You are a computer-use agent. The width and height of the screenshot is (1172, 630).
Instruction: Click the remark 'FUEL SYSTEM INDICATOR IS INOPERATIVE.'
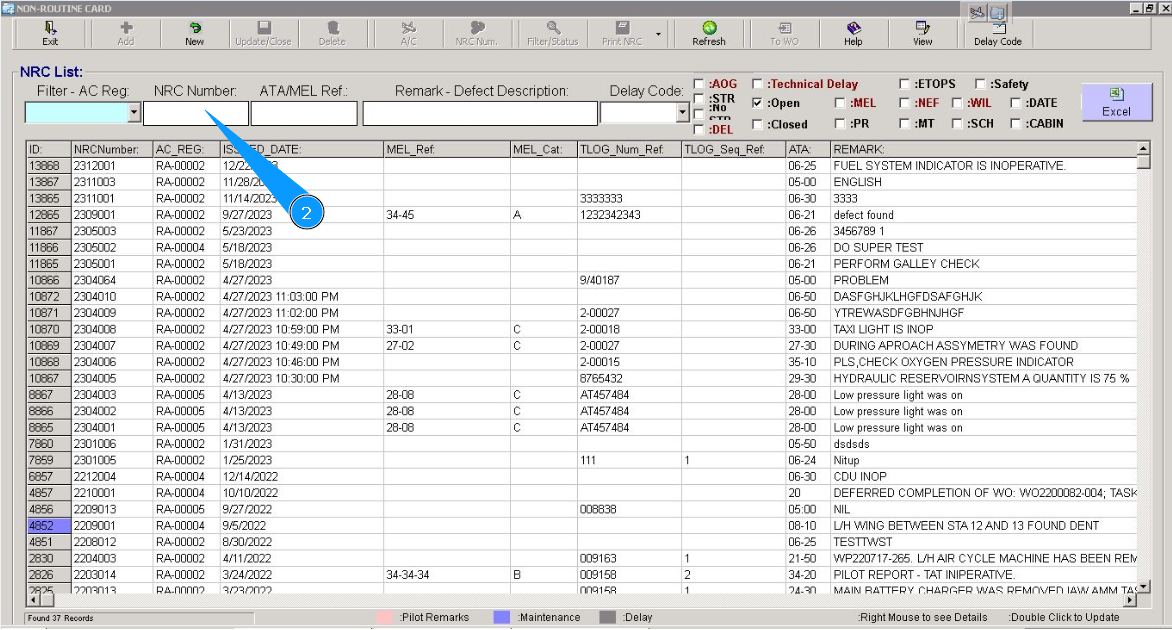point(949,166)
